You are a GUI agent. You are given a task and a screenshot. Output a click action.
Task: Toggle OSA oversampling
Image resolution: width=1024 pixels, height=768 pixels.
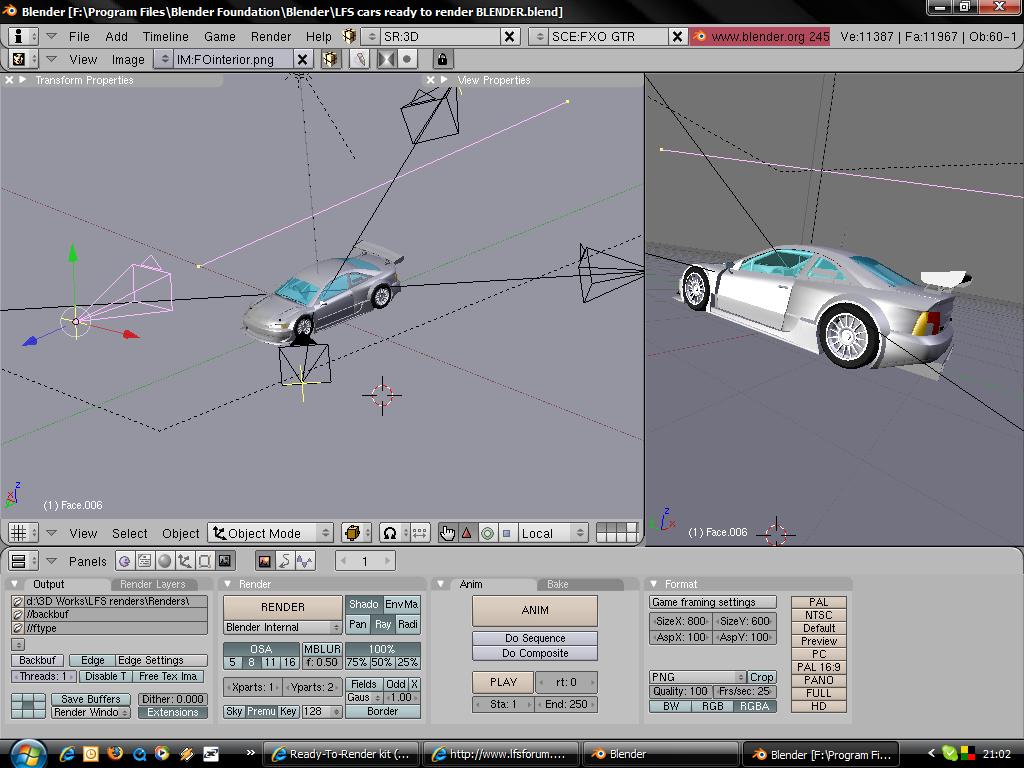261,649
